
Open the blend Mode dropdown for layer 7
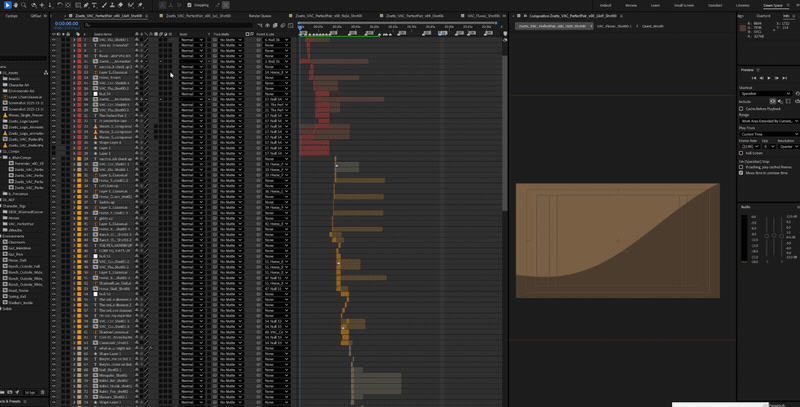tap(192, 39)
